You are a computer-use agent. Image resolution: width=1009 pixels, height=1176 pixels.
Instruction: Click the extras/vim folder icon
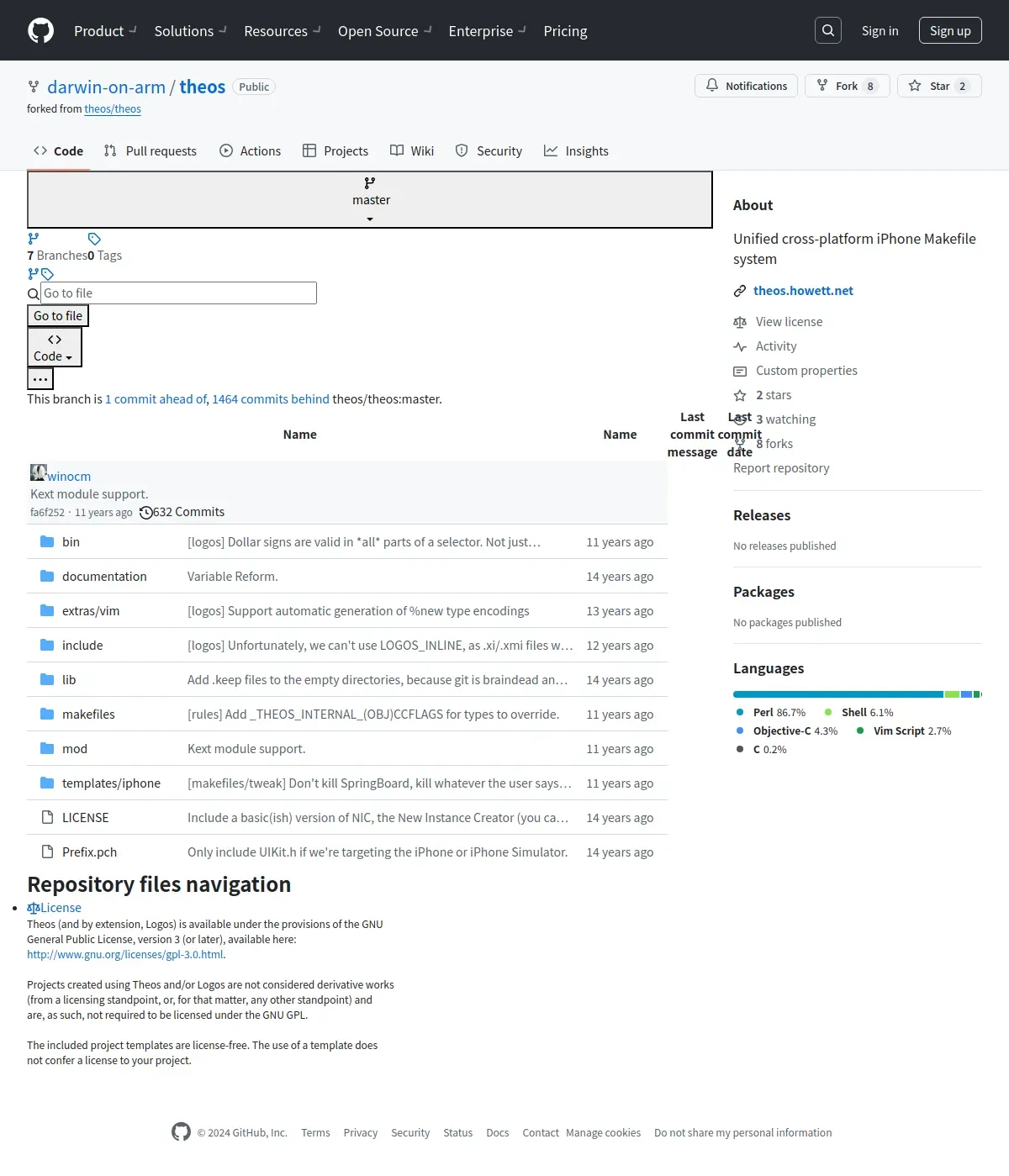[x=47, y=611]
